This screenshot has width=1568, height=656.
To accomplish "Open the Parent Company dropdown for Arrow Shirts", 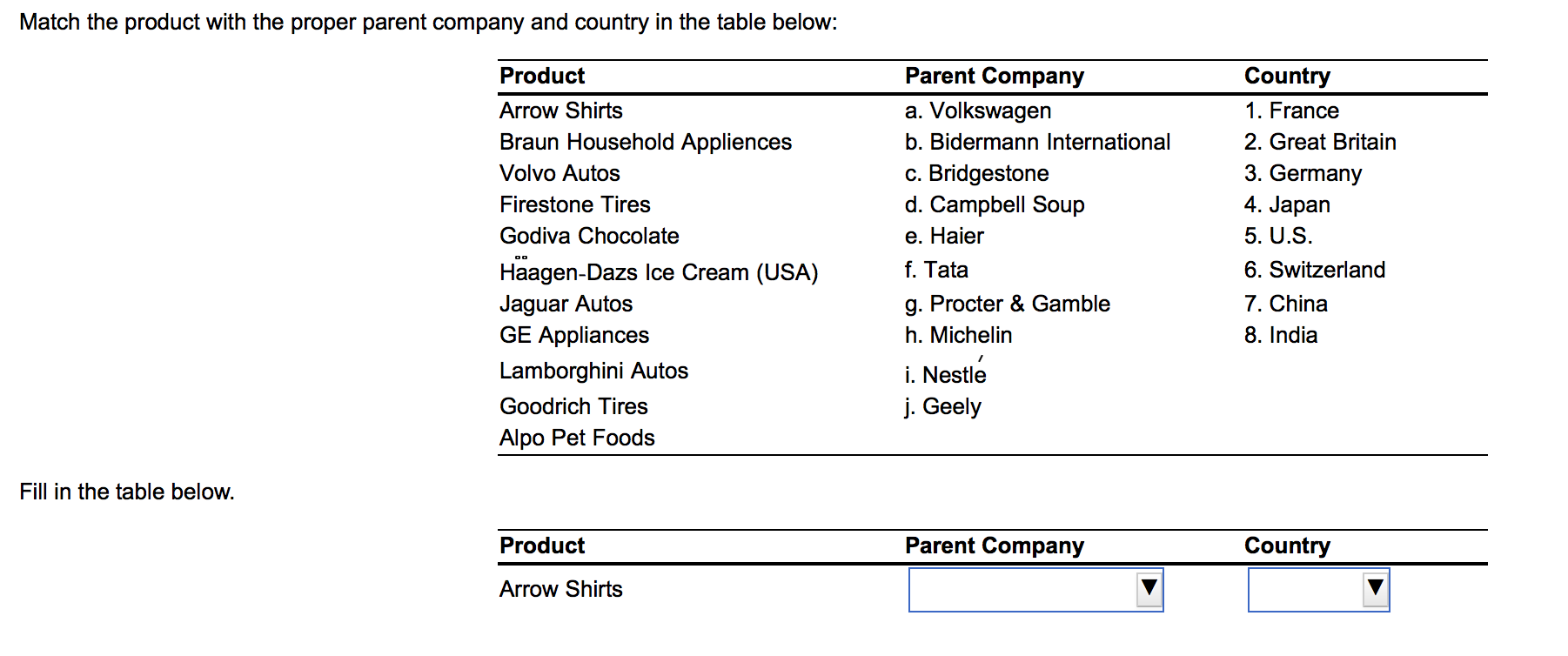I will coord(1035,590).
